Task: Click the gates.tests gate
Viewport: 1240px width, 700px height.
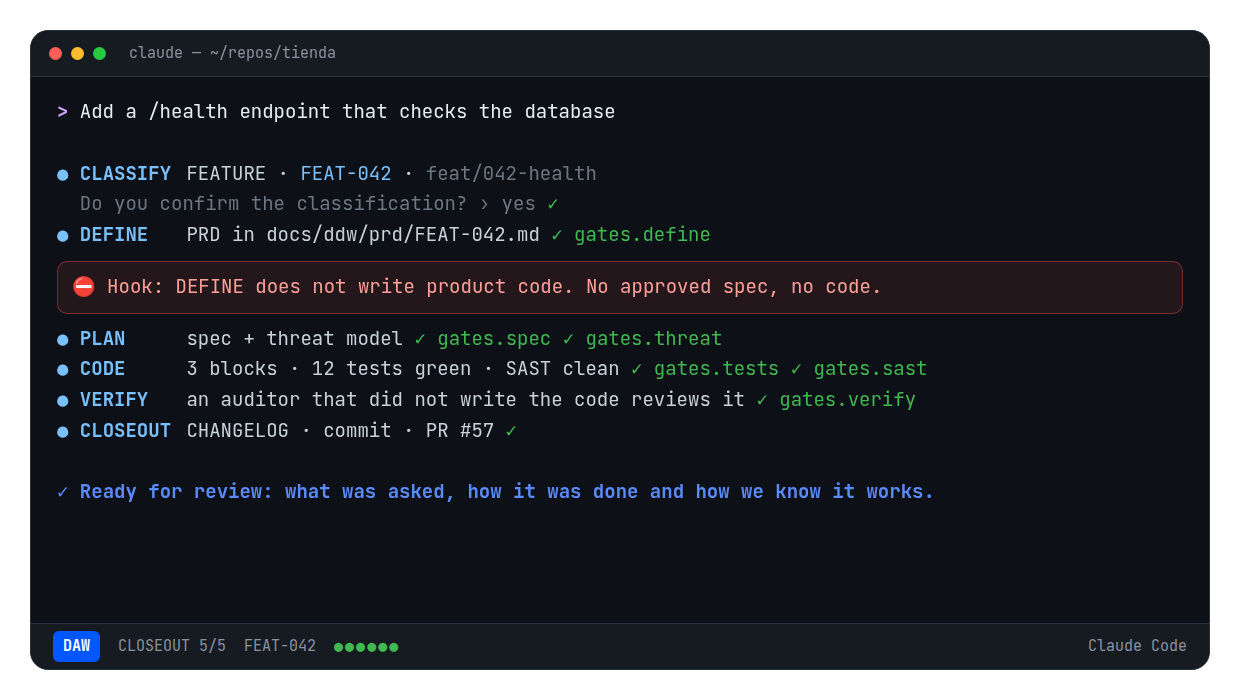Action: 716,369
